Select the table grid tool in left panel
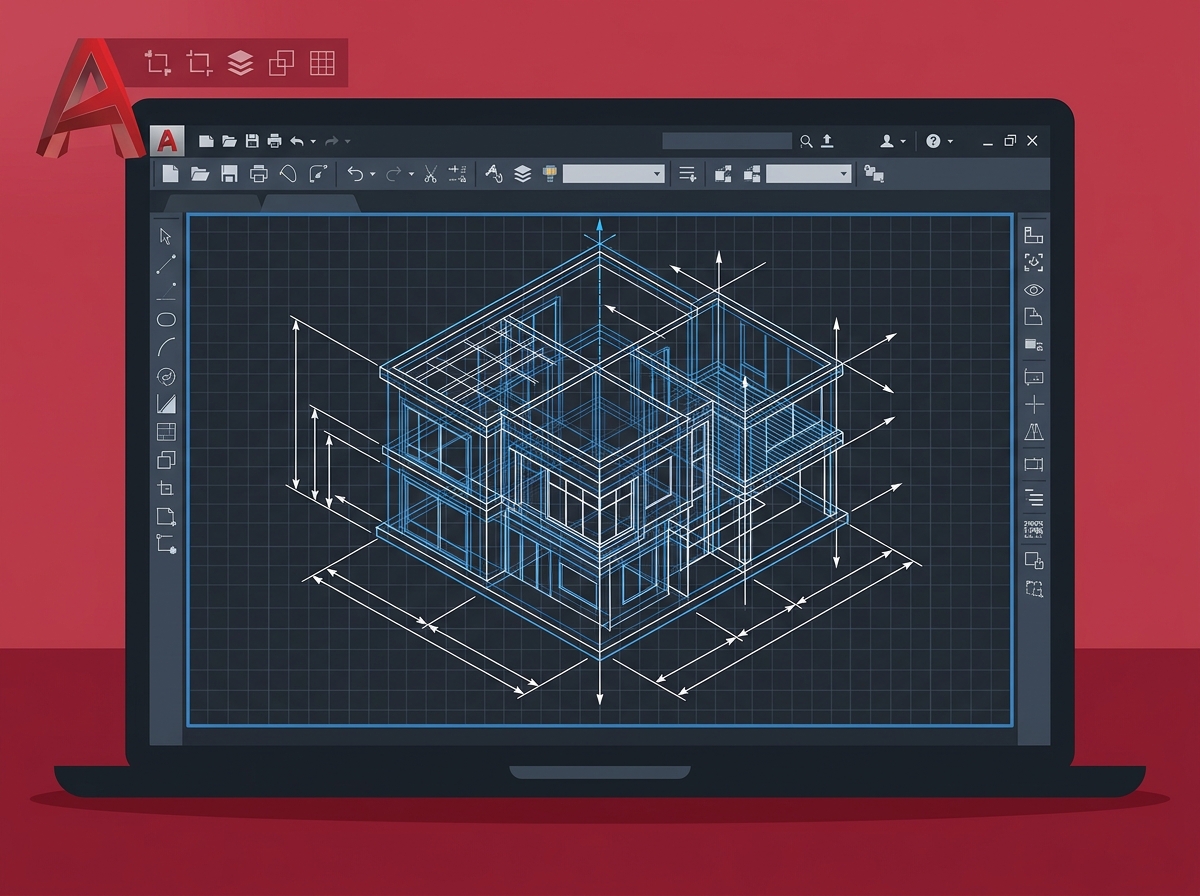This screenshot has width=1200, height=896. (x=166, y=432)
